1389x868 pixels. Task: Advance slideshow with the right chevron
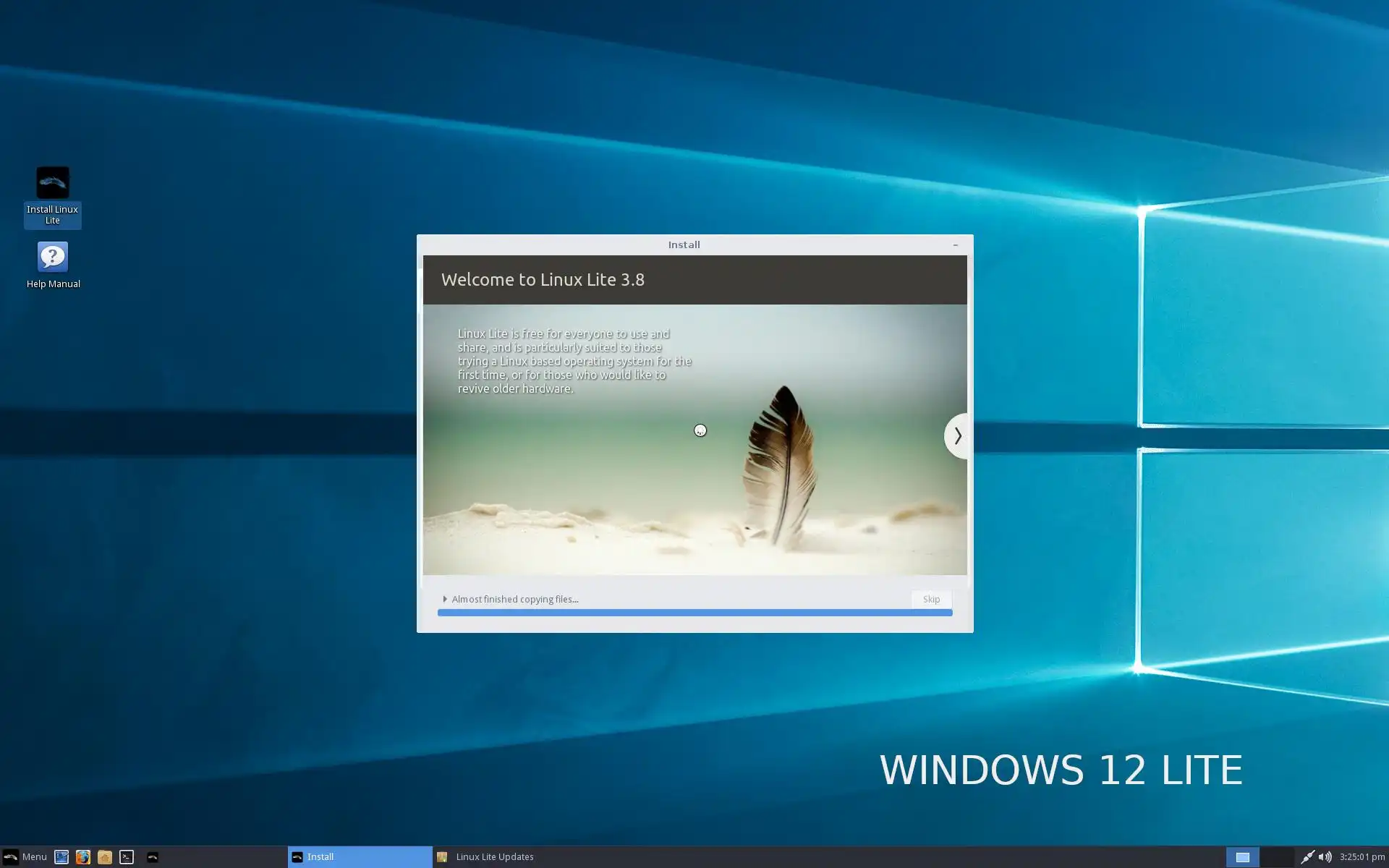click(957, 436)
